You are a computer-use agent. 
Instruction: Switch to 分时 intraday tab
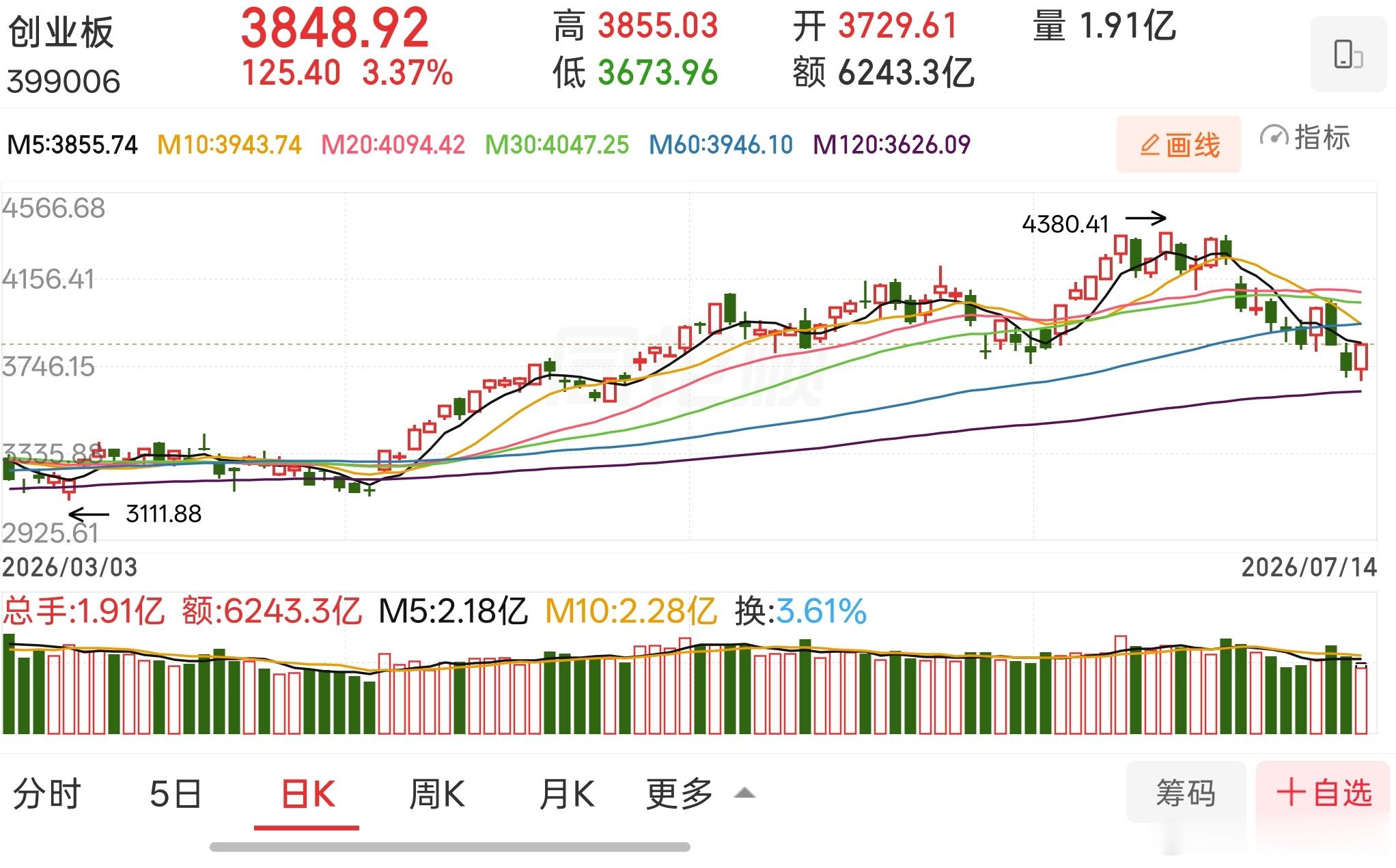[x=47, y=794]
